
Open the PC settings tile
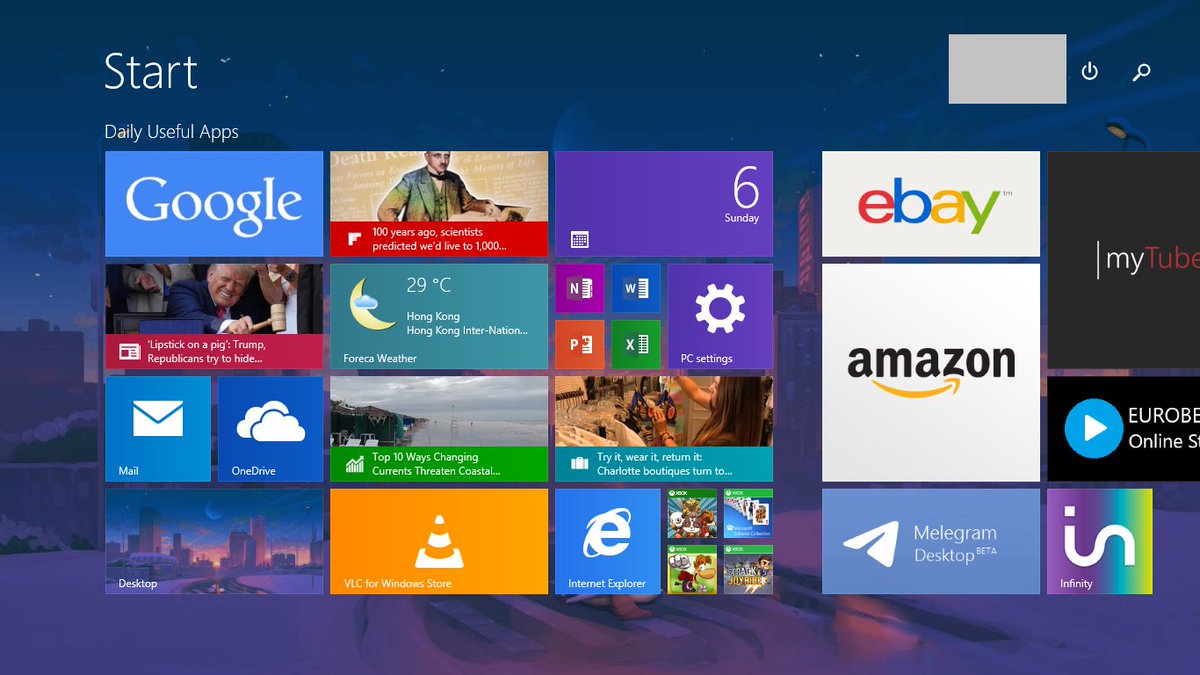[720, 316]
